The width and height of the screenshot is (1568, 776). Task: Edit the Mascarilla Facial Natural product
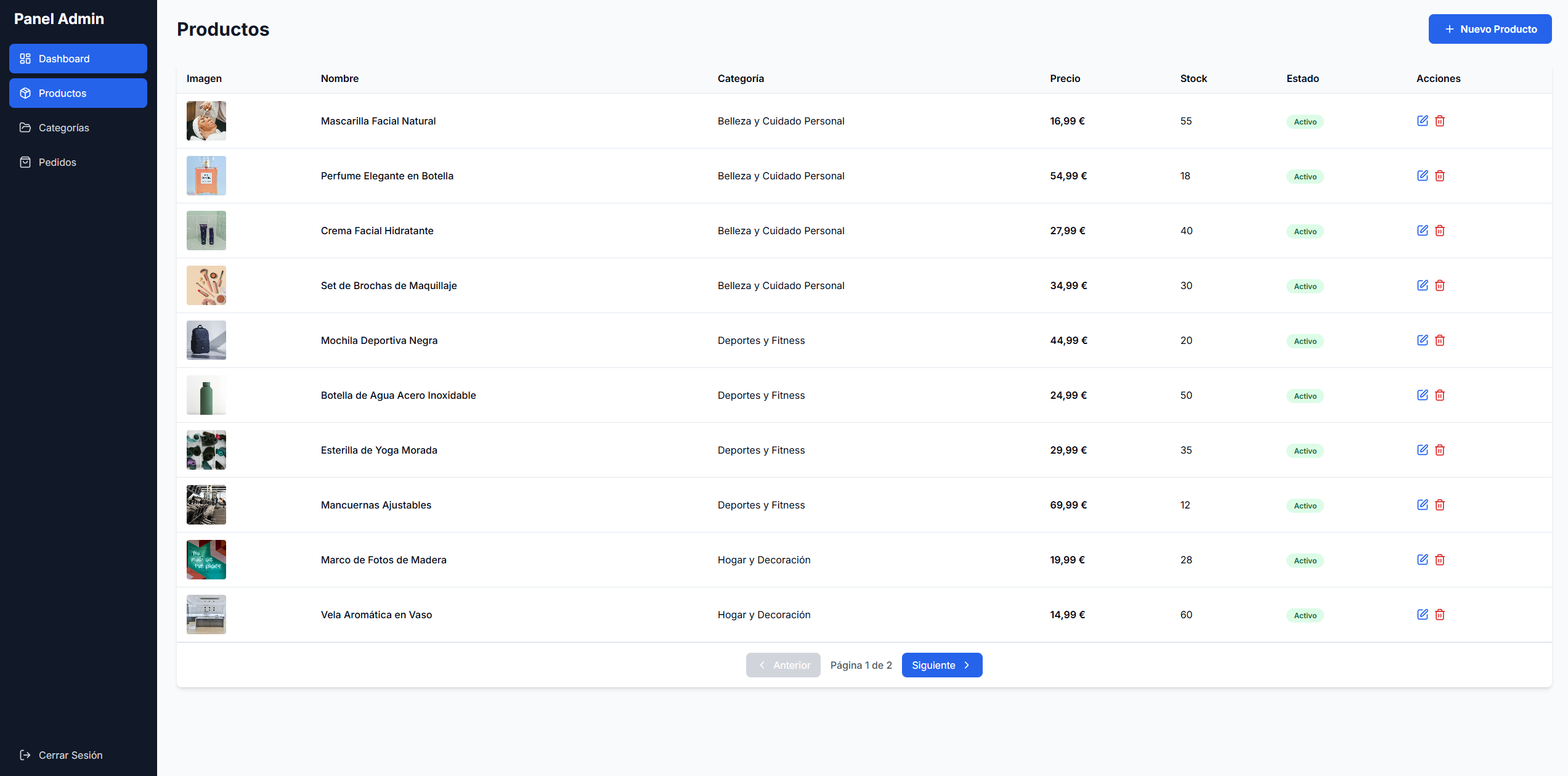[x=1422, y=121]
